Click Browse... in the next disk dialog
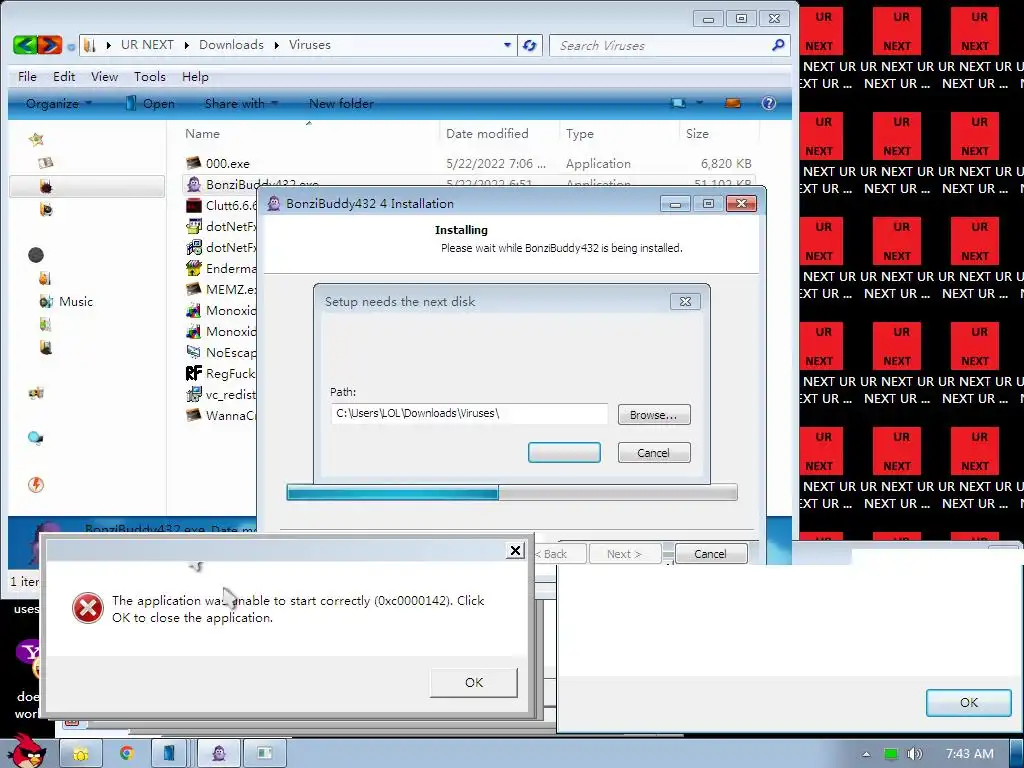1024x768 pixels. click(x=654, y=415)
